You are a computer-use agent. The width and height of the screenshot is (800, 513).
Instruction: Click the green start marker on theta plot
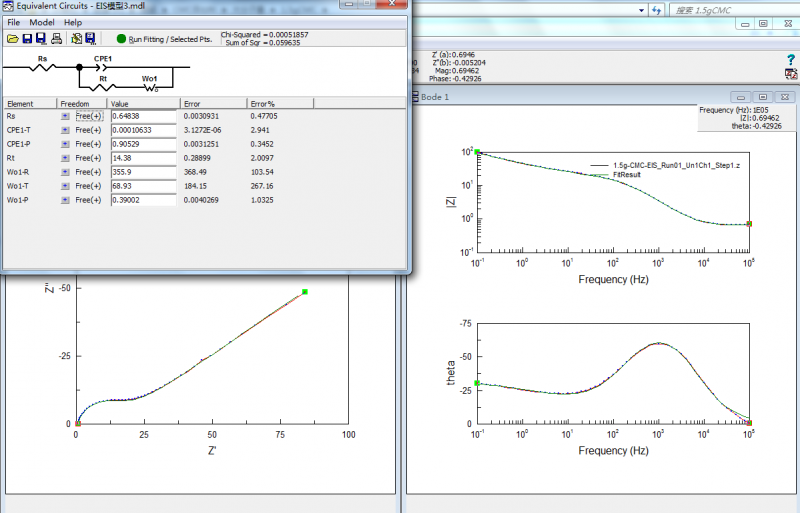pos(477,383)
